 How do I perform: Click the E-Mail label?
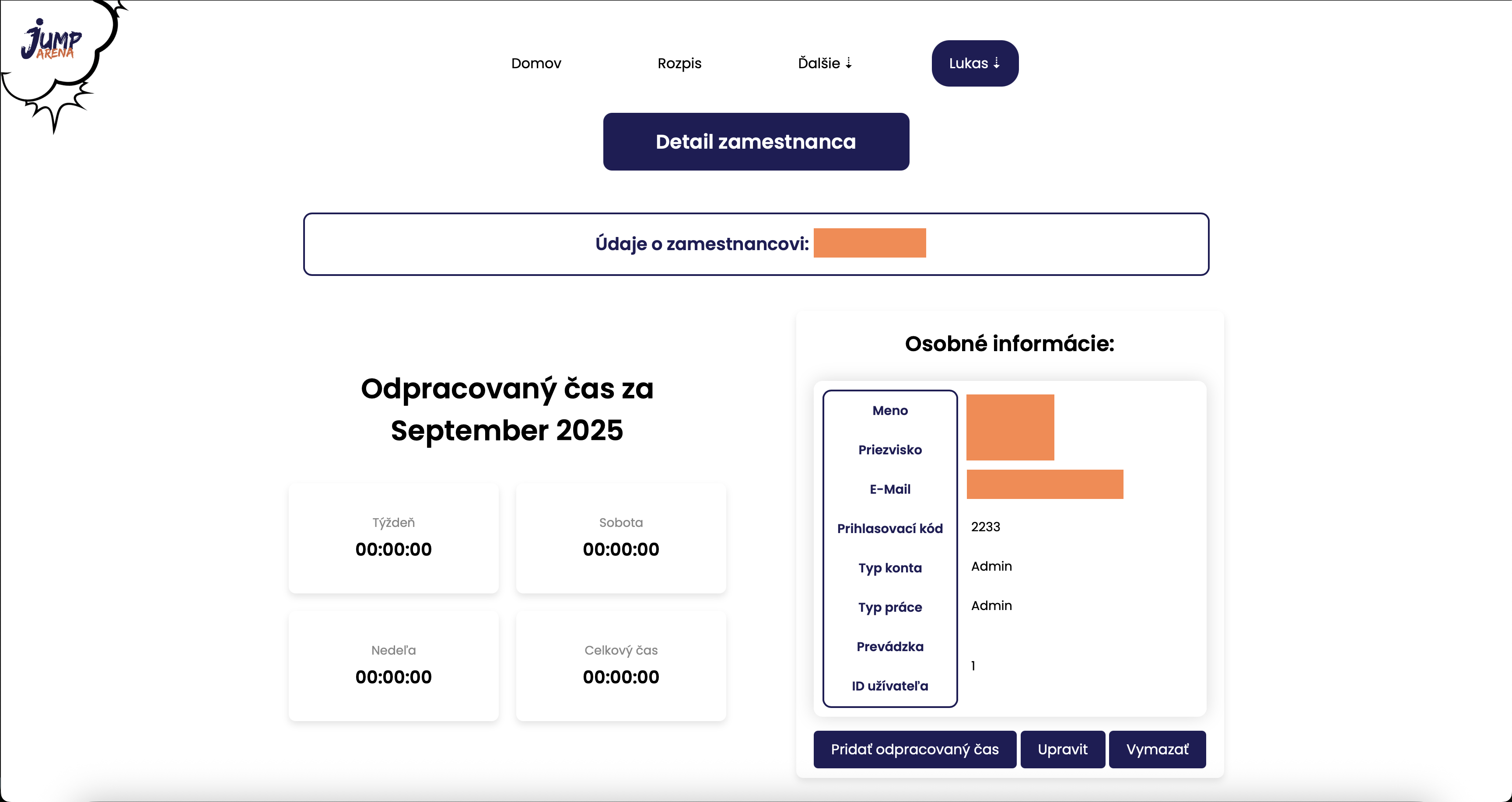coord(890,489)
